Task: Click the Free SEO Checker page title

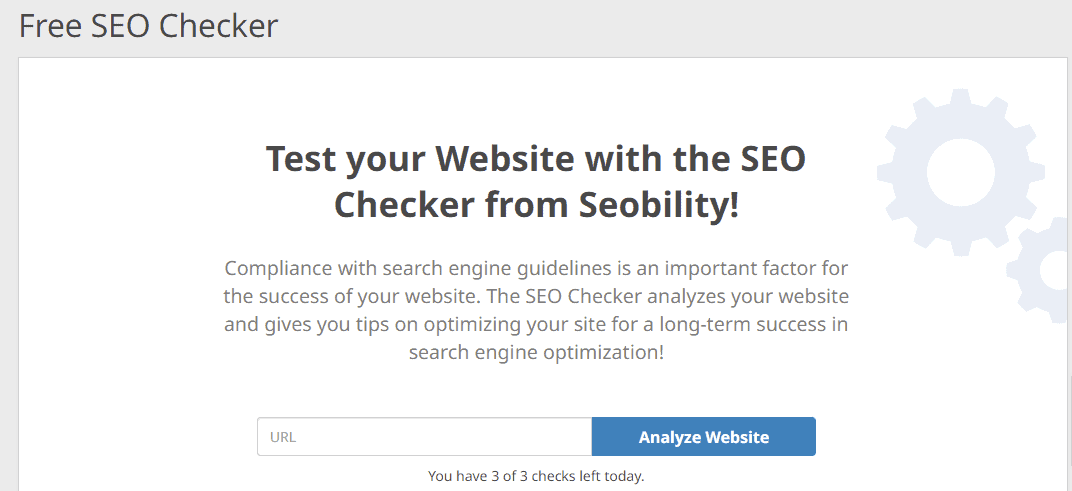Action: tap(149, 26)
